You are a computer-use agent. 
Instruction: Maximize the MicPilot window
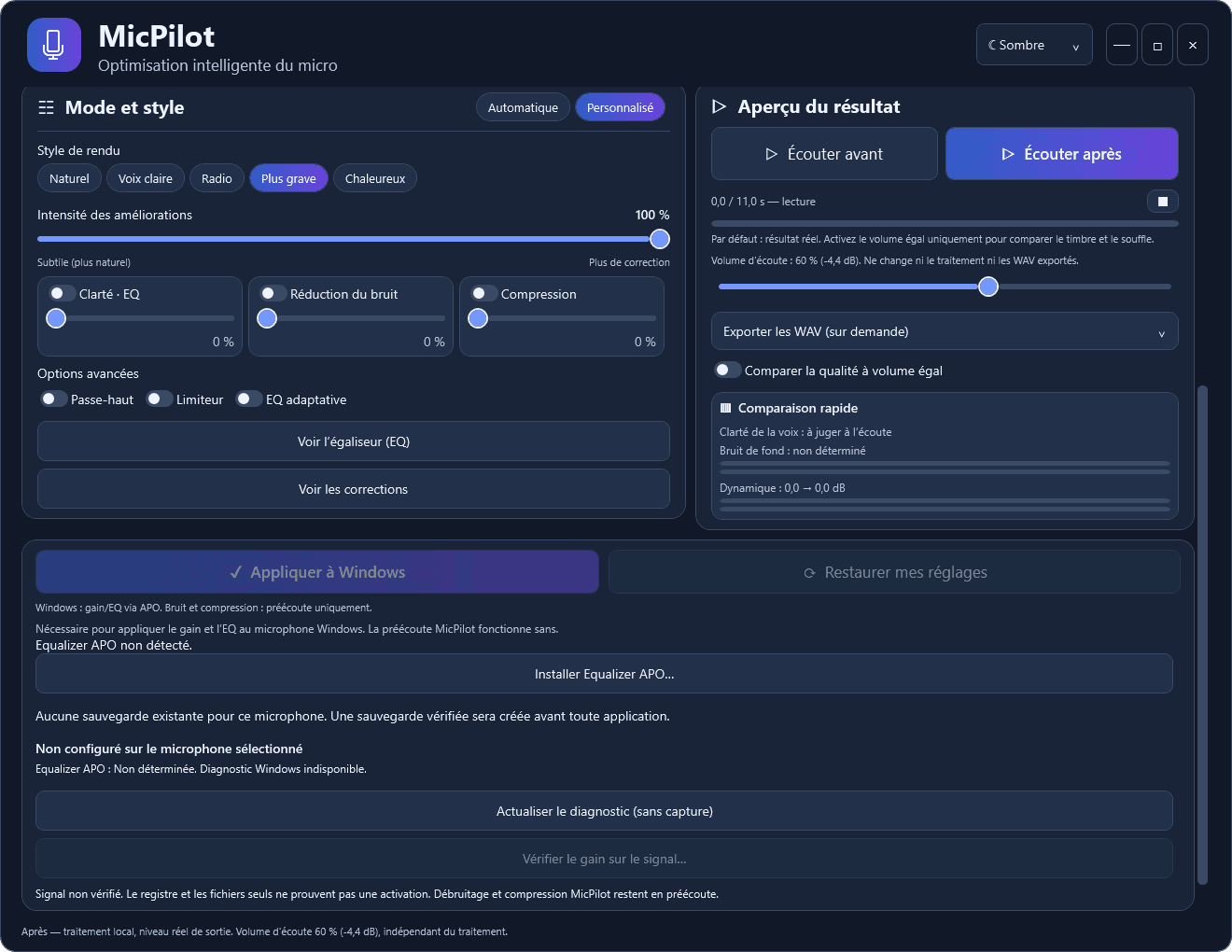1157,45
